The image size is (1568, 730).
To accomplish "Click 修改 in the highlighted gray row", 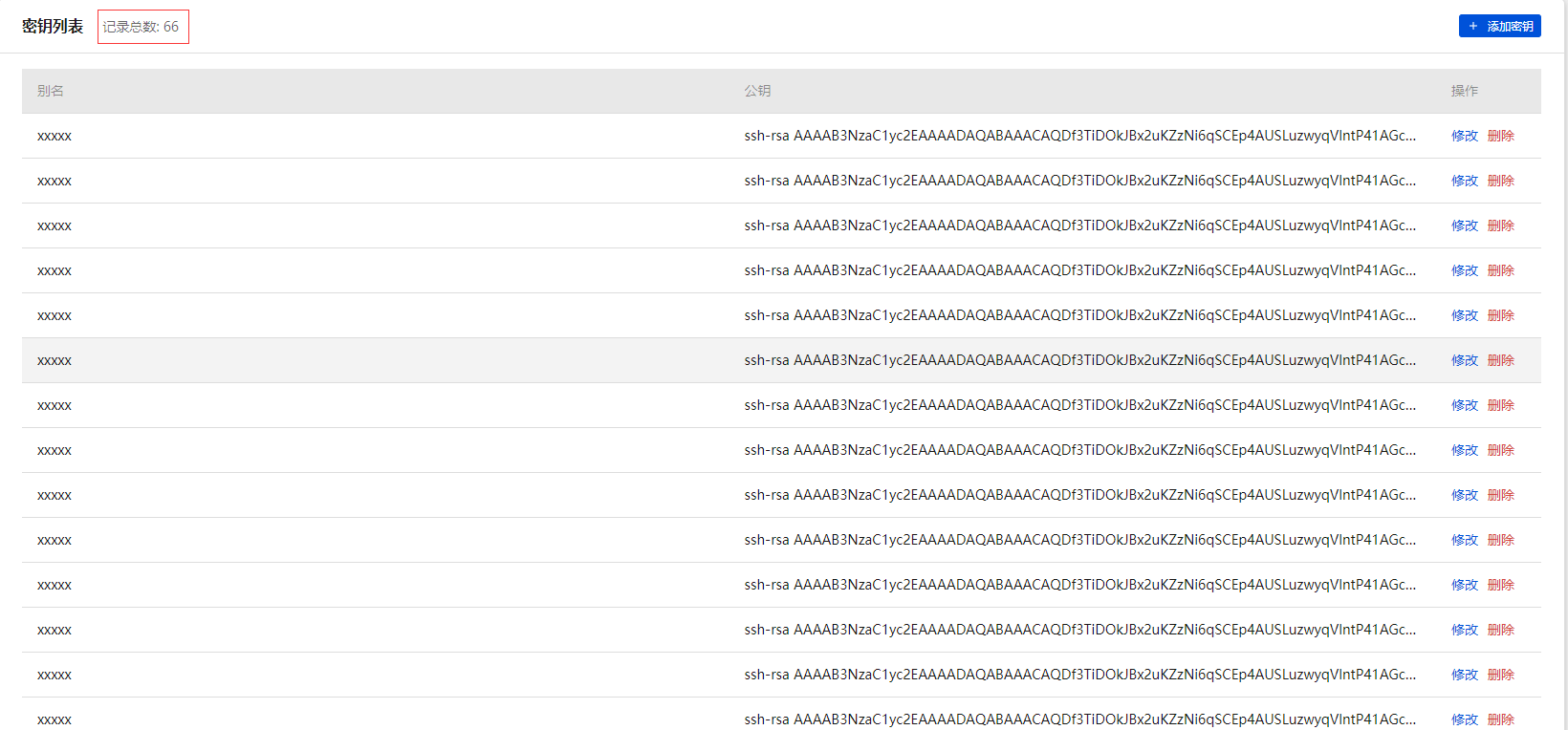I will click(x=1464, y=360).
